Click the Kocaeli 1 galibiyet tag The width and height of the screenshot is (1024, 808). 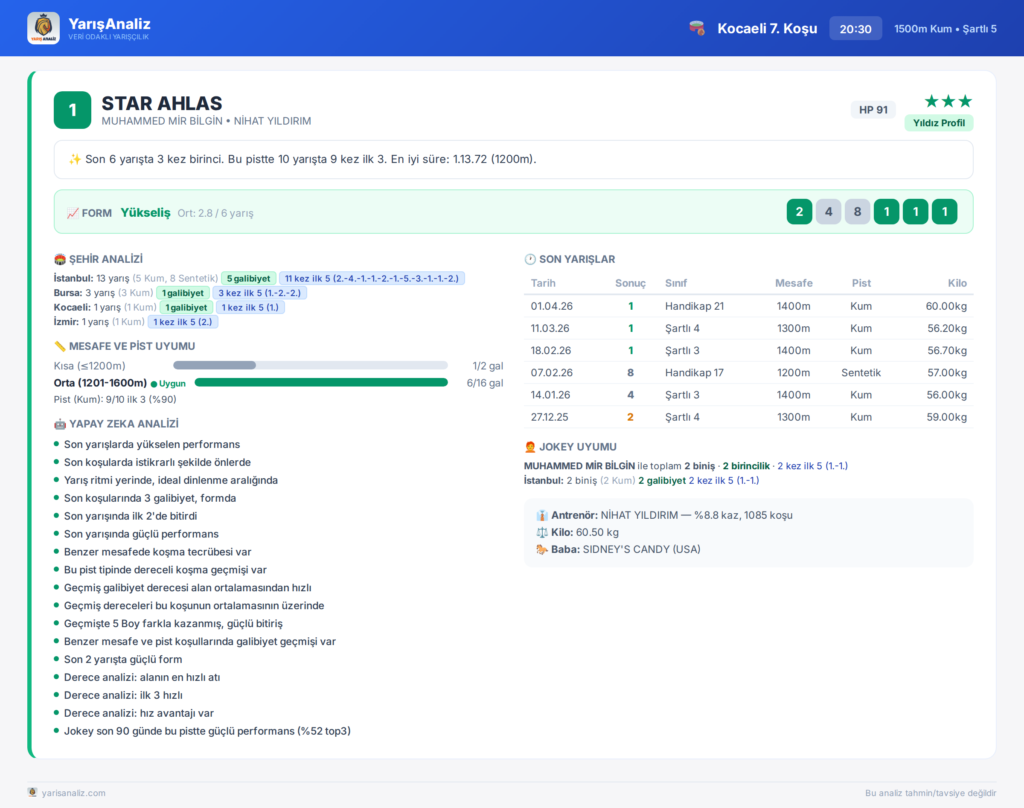[x=185, y=307]
